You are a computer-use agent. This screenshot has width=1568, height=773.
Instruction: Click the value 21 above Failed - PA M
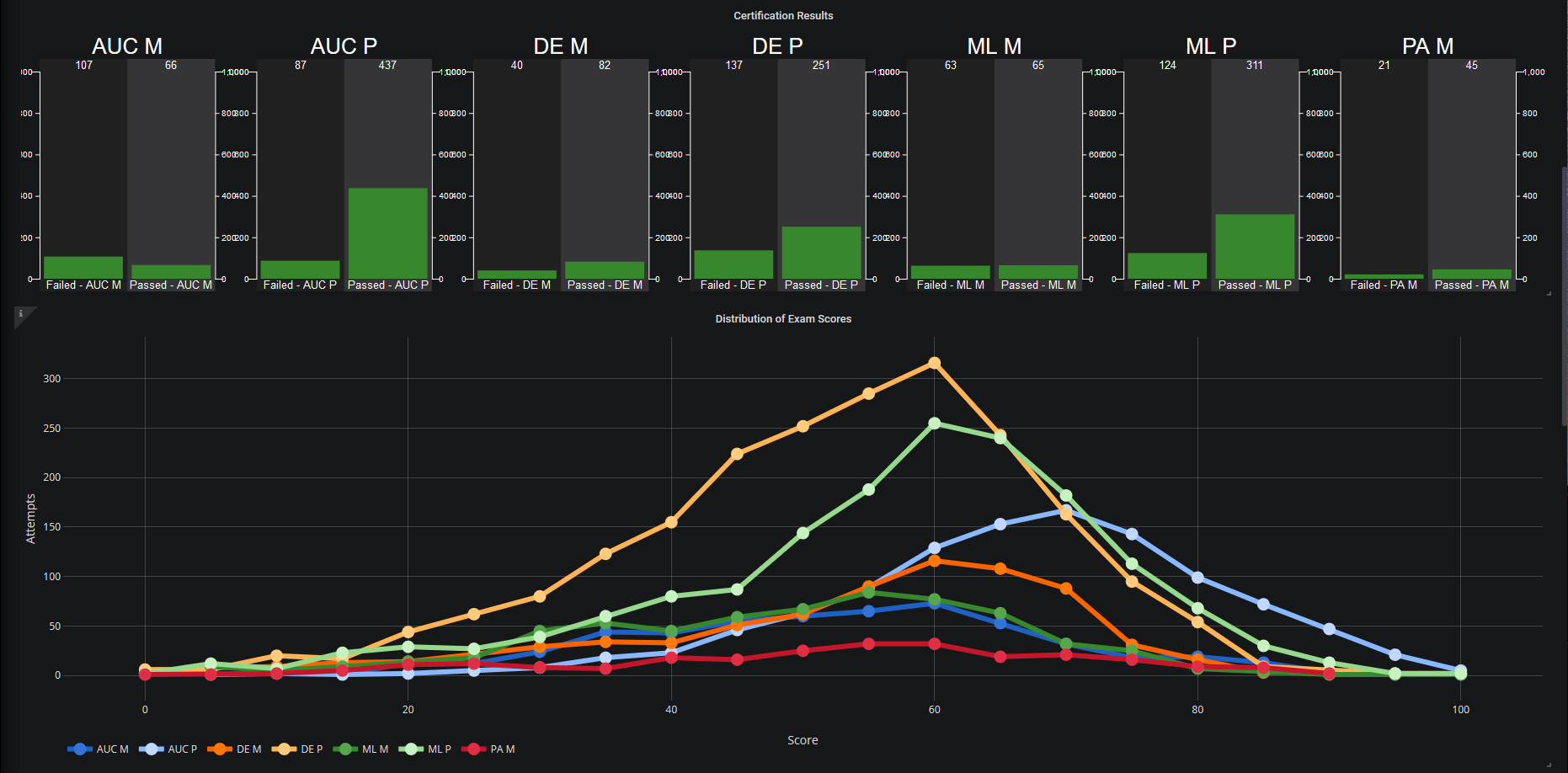[x=1384, y=65]
